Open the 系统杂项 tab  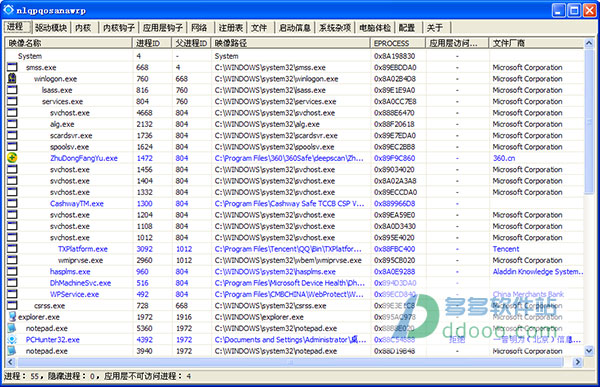(335, 28)
